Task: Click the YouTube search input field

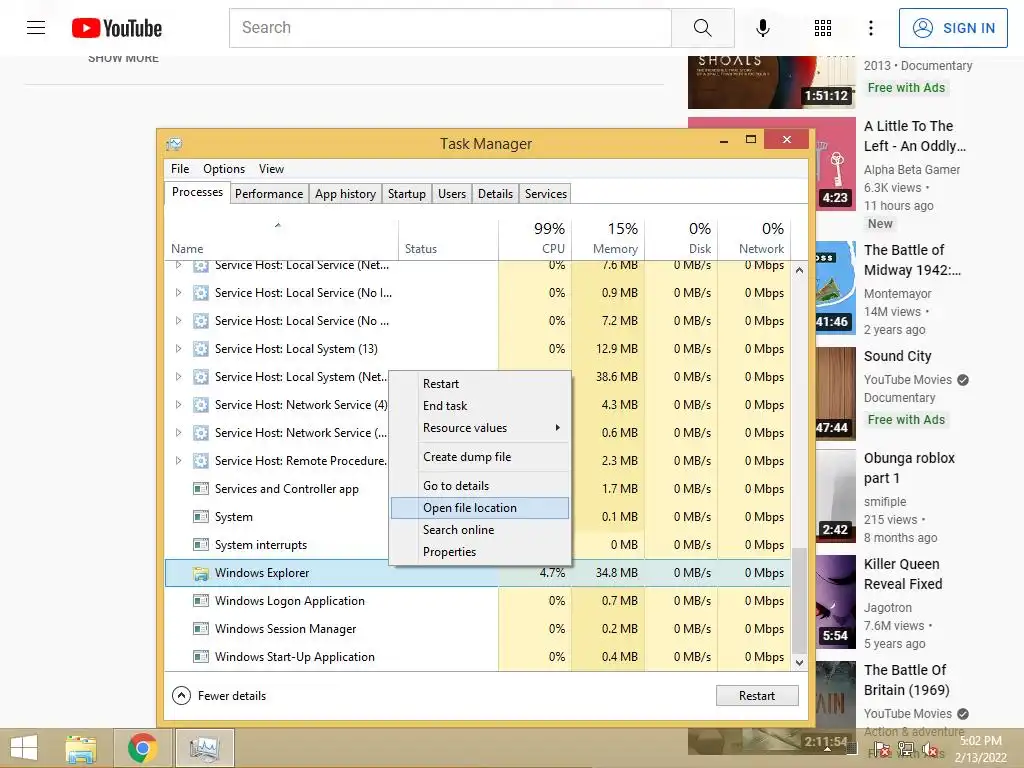Action: point(451,27)
